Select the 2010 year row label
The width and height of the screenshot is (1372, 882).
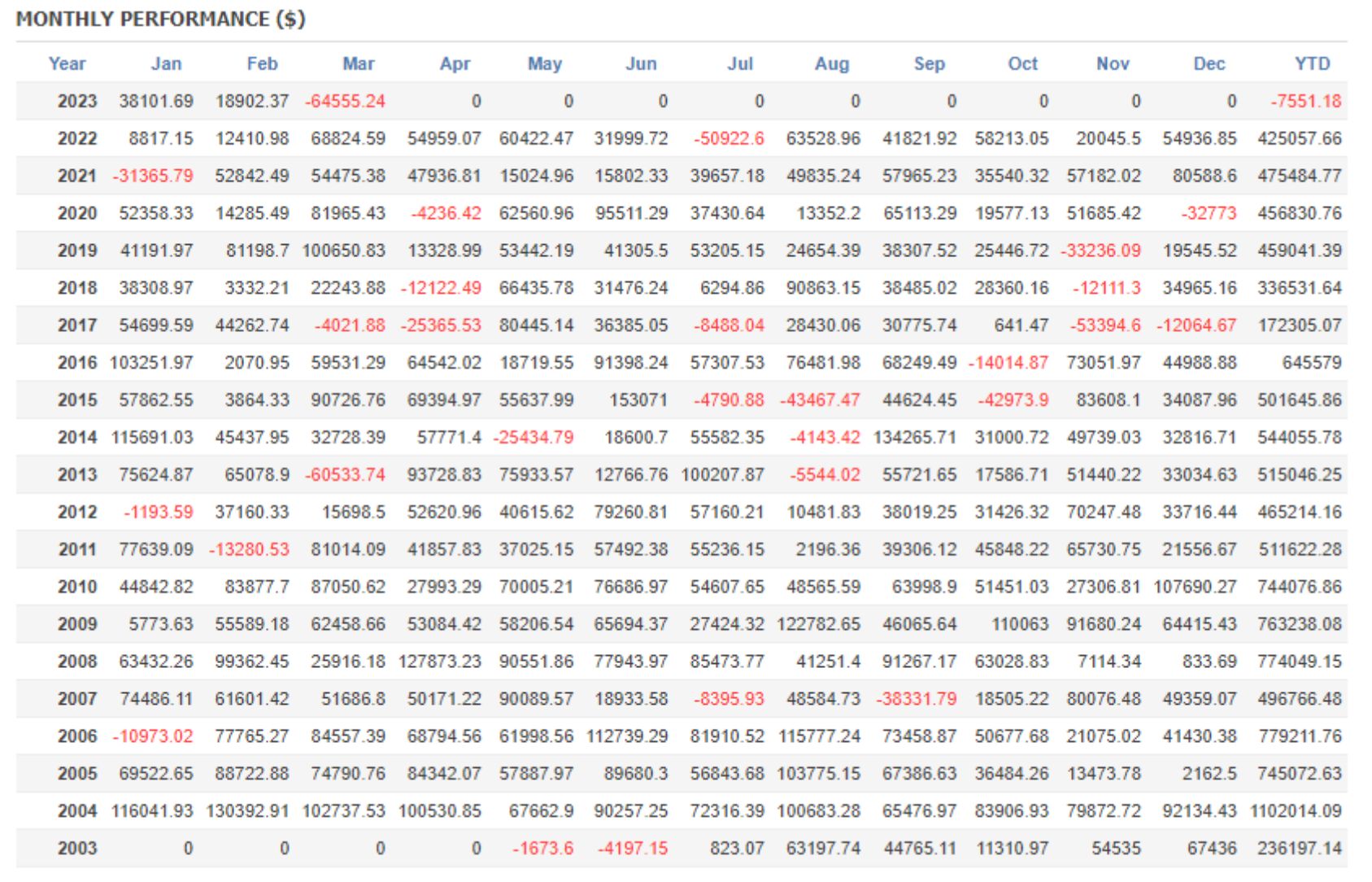[x=76, y=587]
